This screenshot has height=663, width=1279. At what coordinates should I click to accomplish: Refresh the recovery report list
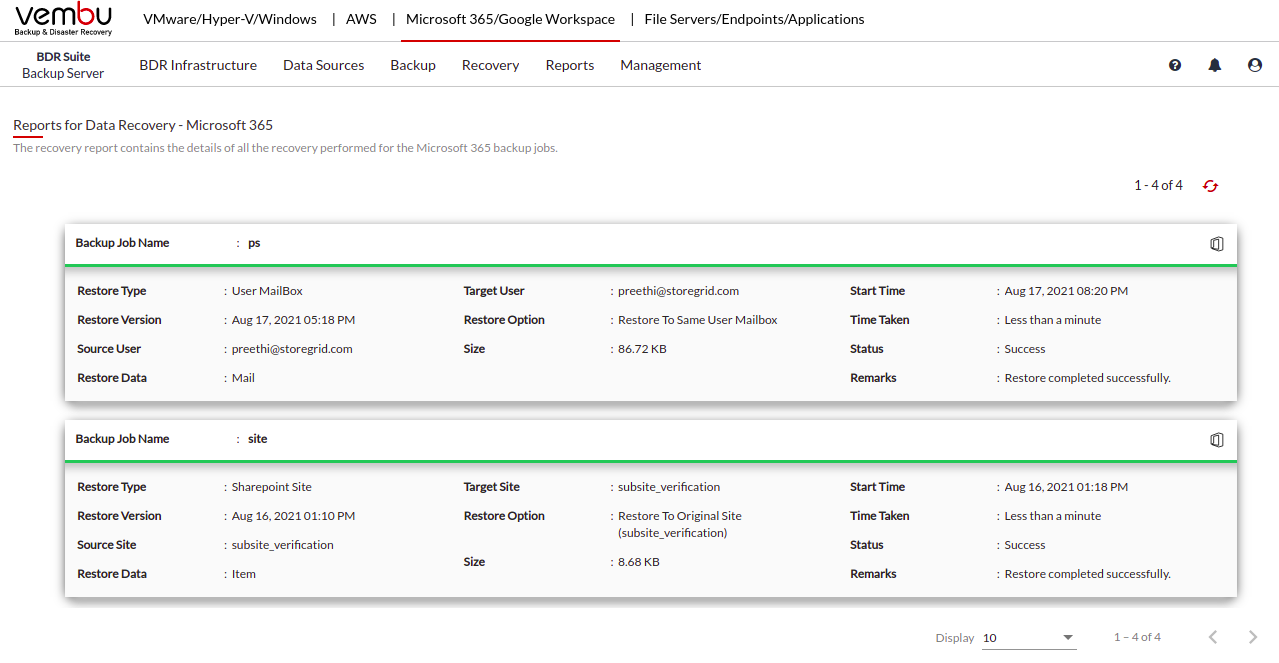pos(1211,186)
